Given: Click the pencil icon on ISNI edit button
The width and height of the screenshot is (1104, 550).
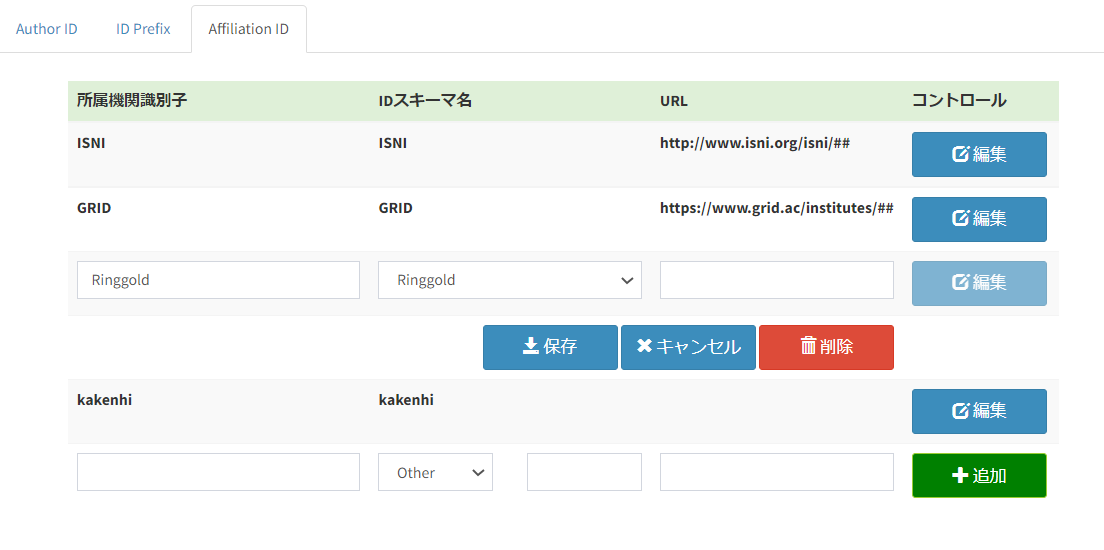Looking at the screenshot, I should [x=960, y=155].
